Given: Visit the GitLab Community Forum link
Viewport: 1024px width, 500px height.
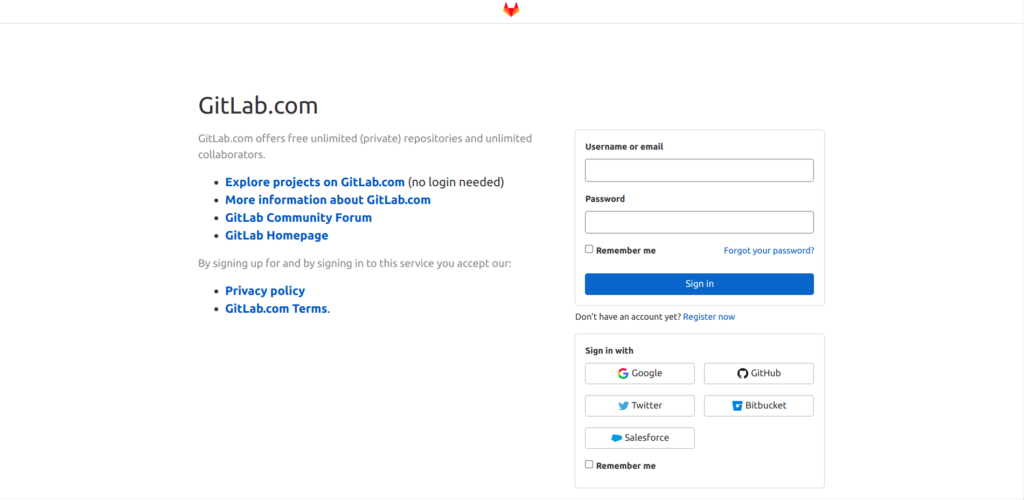Looking at the screenshot, I should point(298,217).
